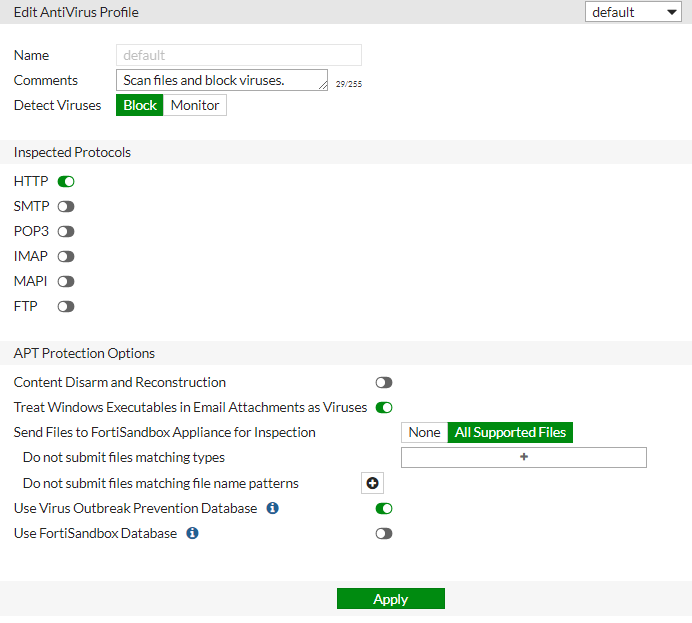Click the Apply button
This screenshot has height=623, width=692.
click(390, 599)
